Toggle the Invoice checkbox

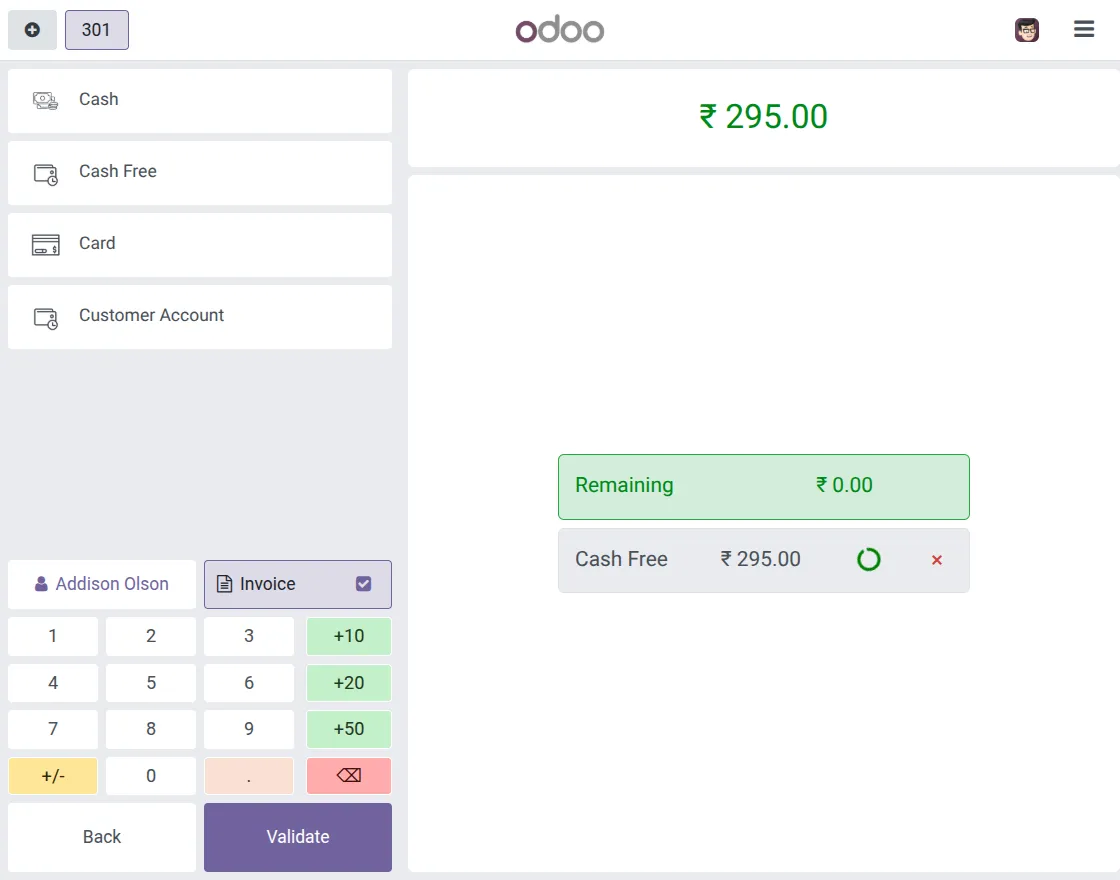[364, 584]
